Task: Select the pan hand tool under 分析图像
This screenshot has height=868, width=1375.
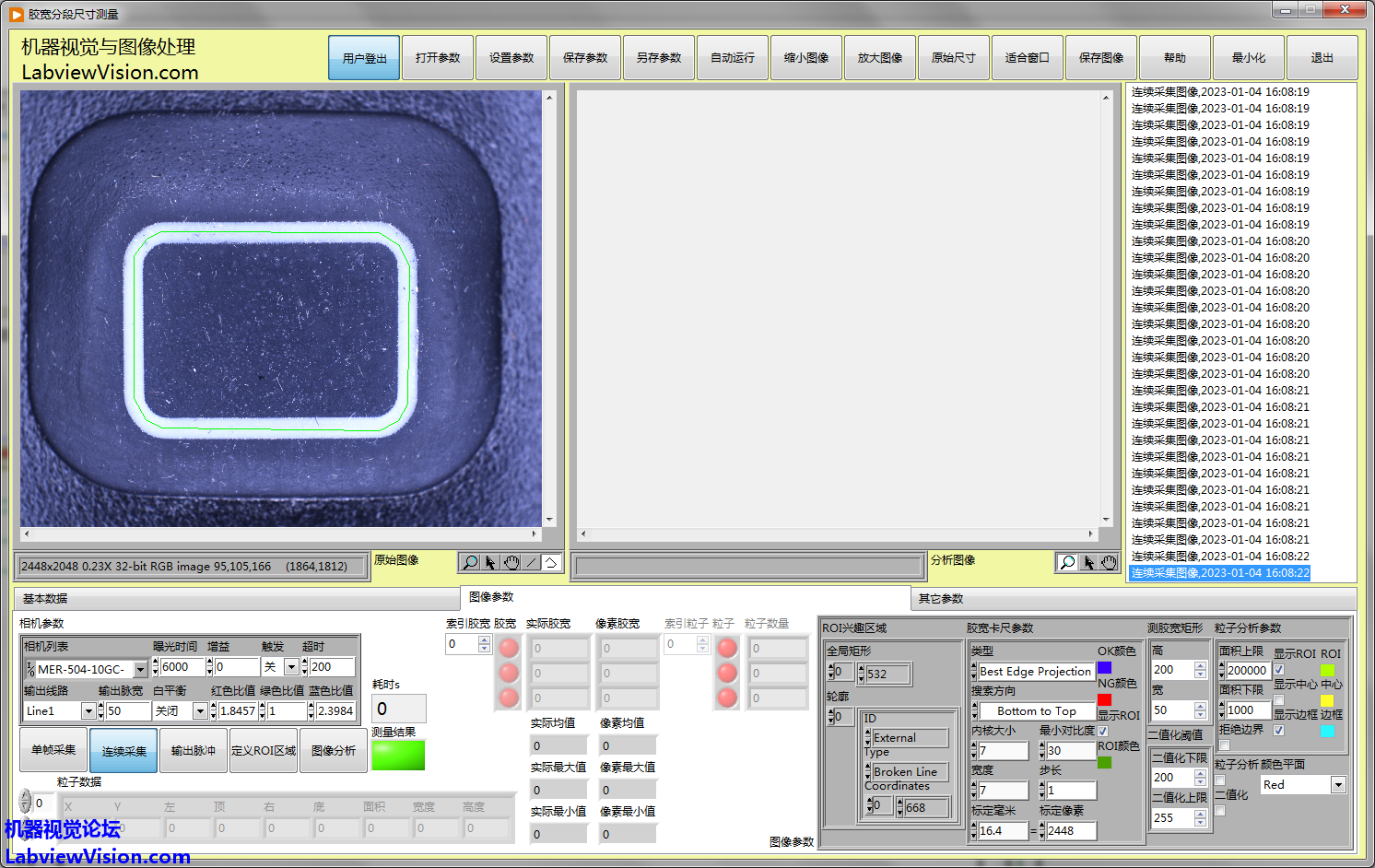Action: coord(1109,562)
